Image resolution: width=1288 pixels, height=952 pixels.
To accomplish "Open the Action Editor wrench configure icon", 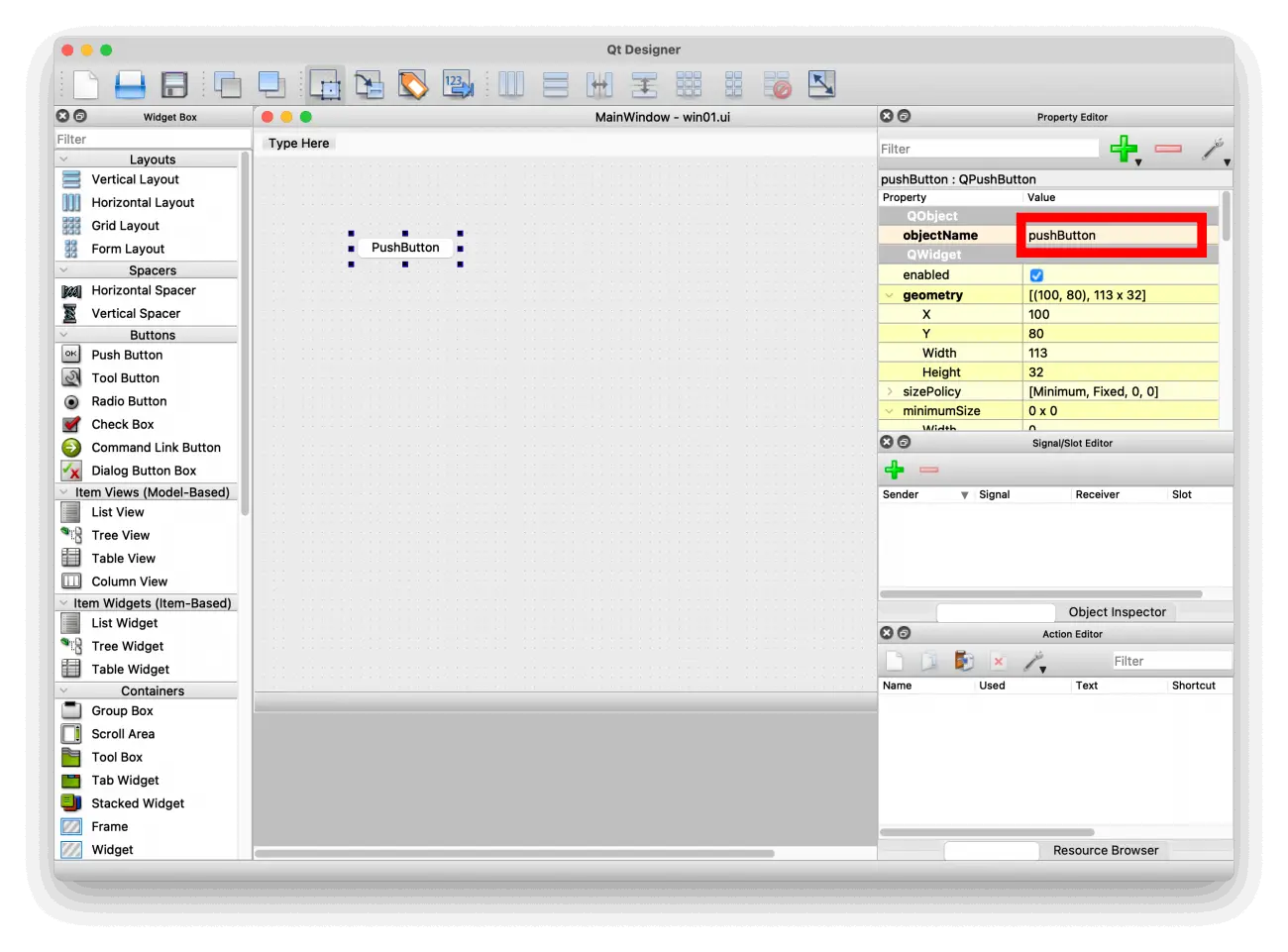I will (1033, 662).
